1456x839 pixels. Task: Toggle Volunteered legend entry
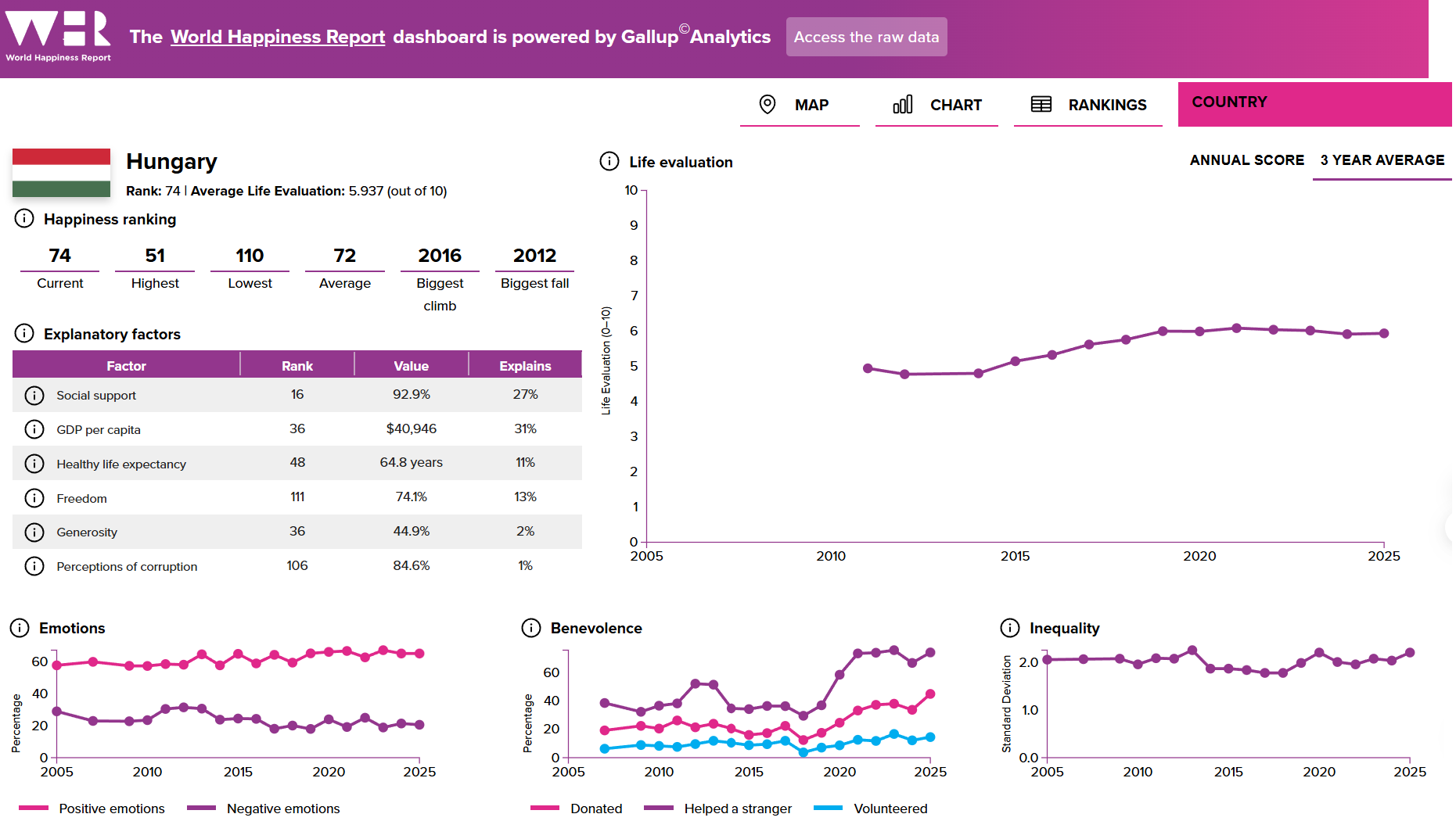pos(871,809)
